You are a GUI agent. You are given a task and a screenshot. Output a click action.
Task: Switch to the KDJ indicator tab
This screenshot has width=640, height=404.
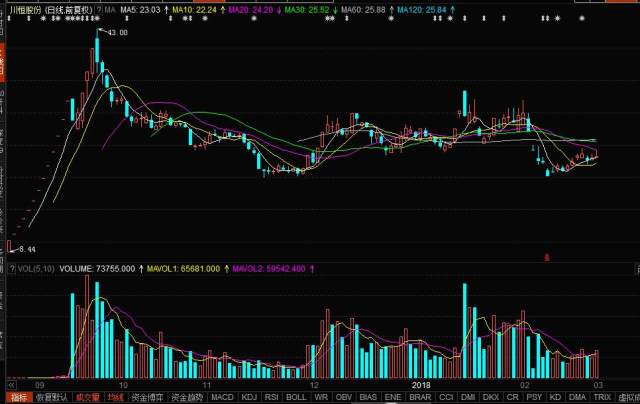pyautogui.click(x=249, y=397)
